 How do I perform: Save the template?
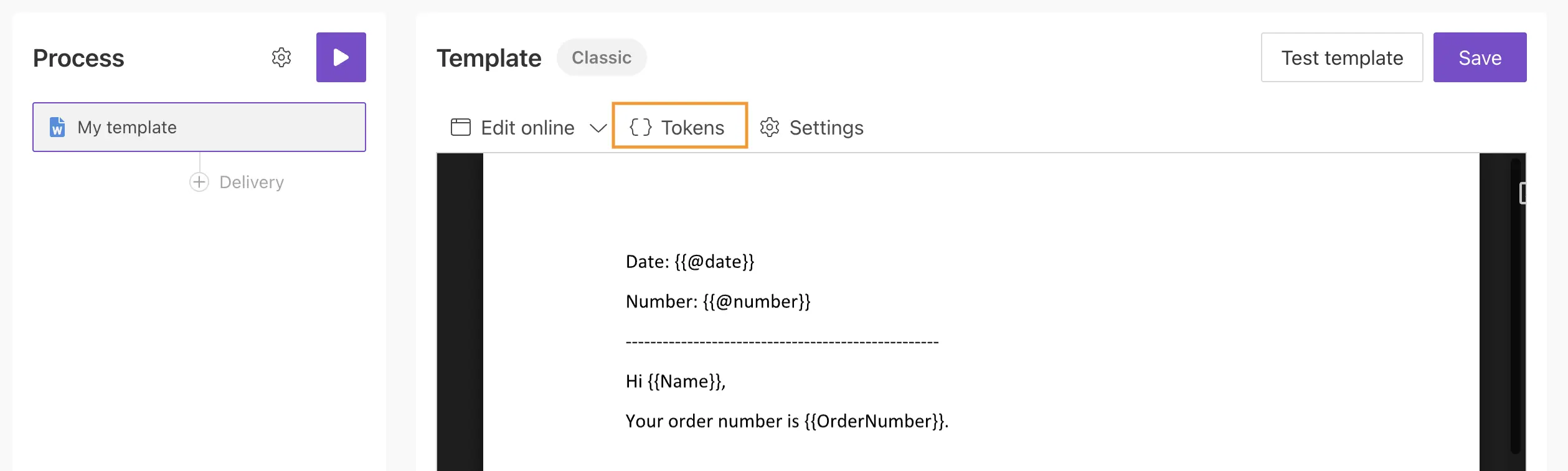click(x=1480, y=57)
